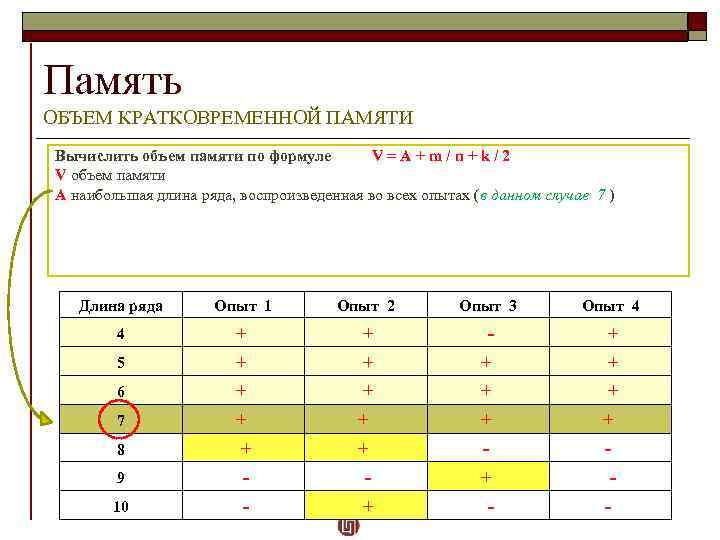Select the "Опыт 2" column header
The image size is (720, 540).
pos(366,306)
